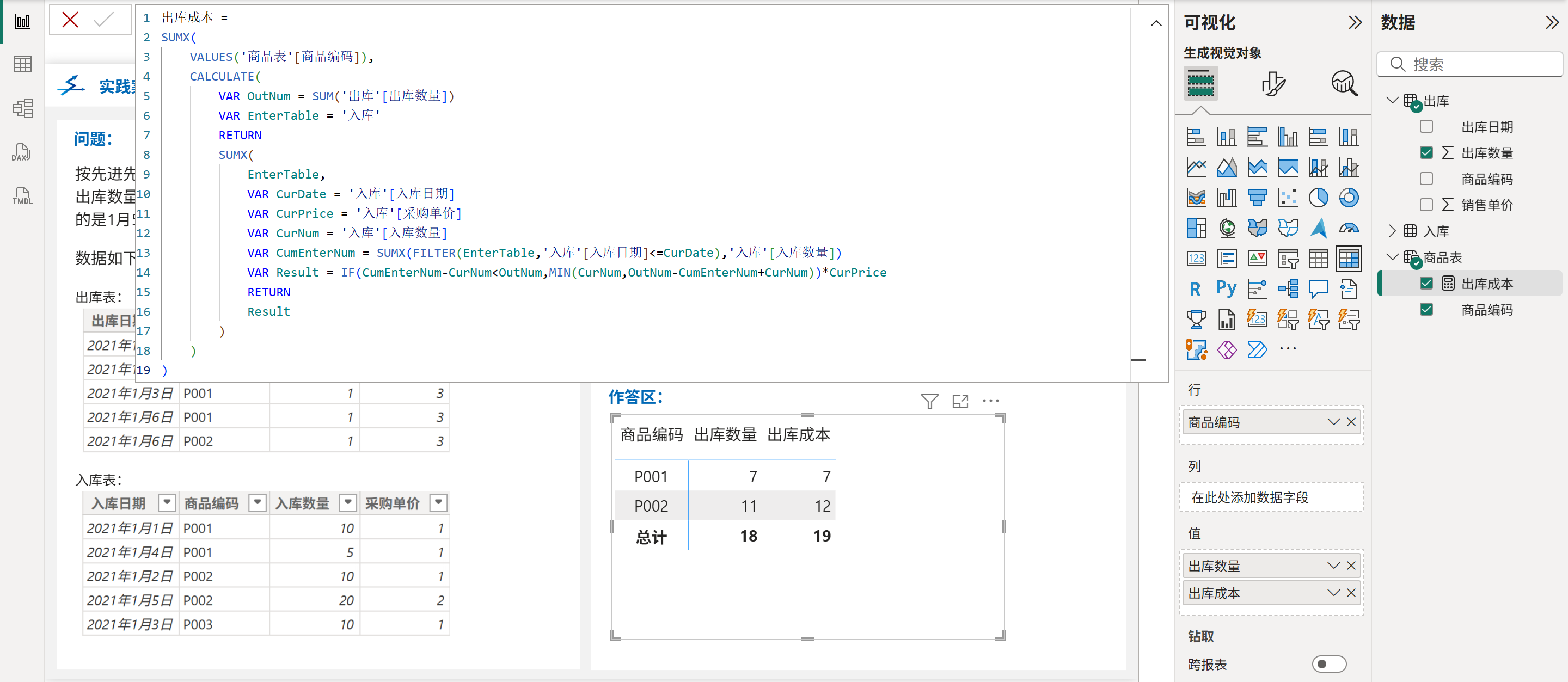Image resolution: width=1568 pixels, height=682 pixels.
Task: Insert the R script visual
Action: pyautogui.click(x=1196, y=289)
